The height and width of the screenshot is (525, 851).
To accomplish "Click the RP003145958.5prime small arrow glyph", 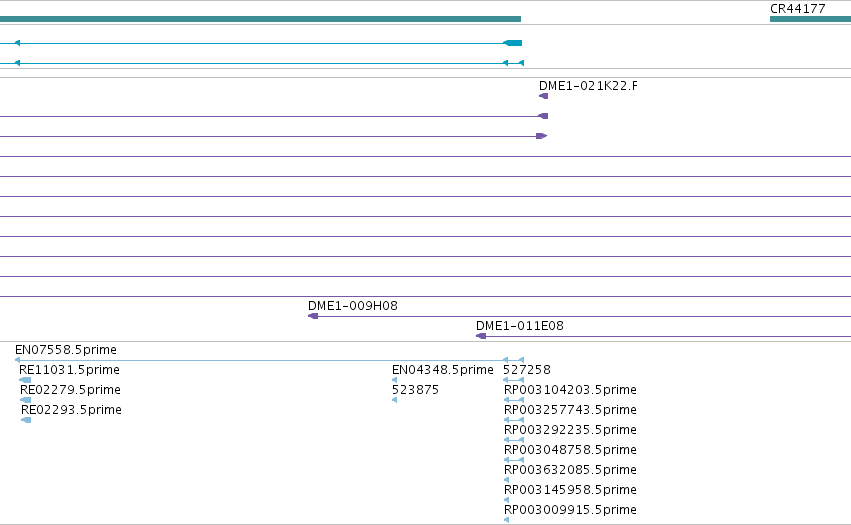I will [x=506, y=501].
